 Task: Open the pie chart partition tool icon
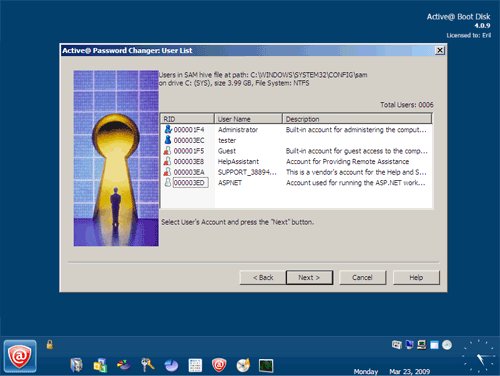click(x=171, y=365)
